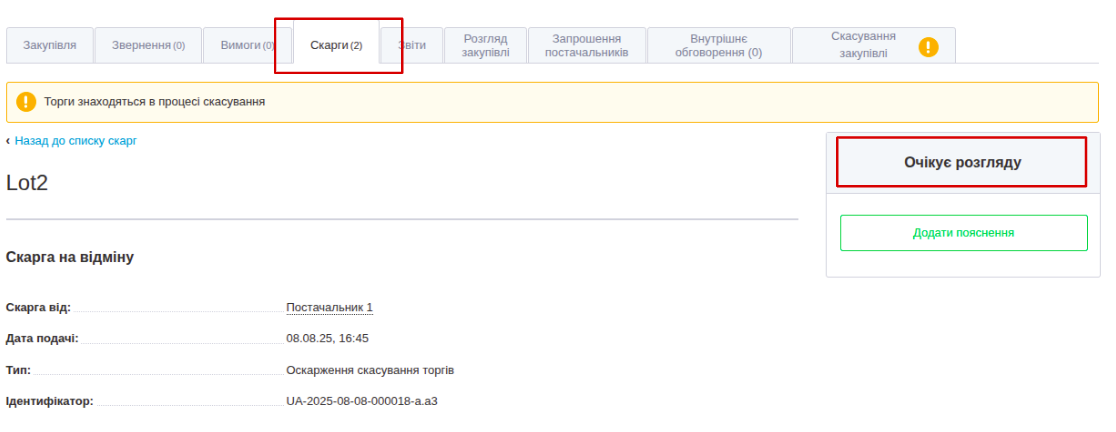Click the yellow alert icon in the notification banner
Screen dimensions: 1116x432
(26, 102)
